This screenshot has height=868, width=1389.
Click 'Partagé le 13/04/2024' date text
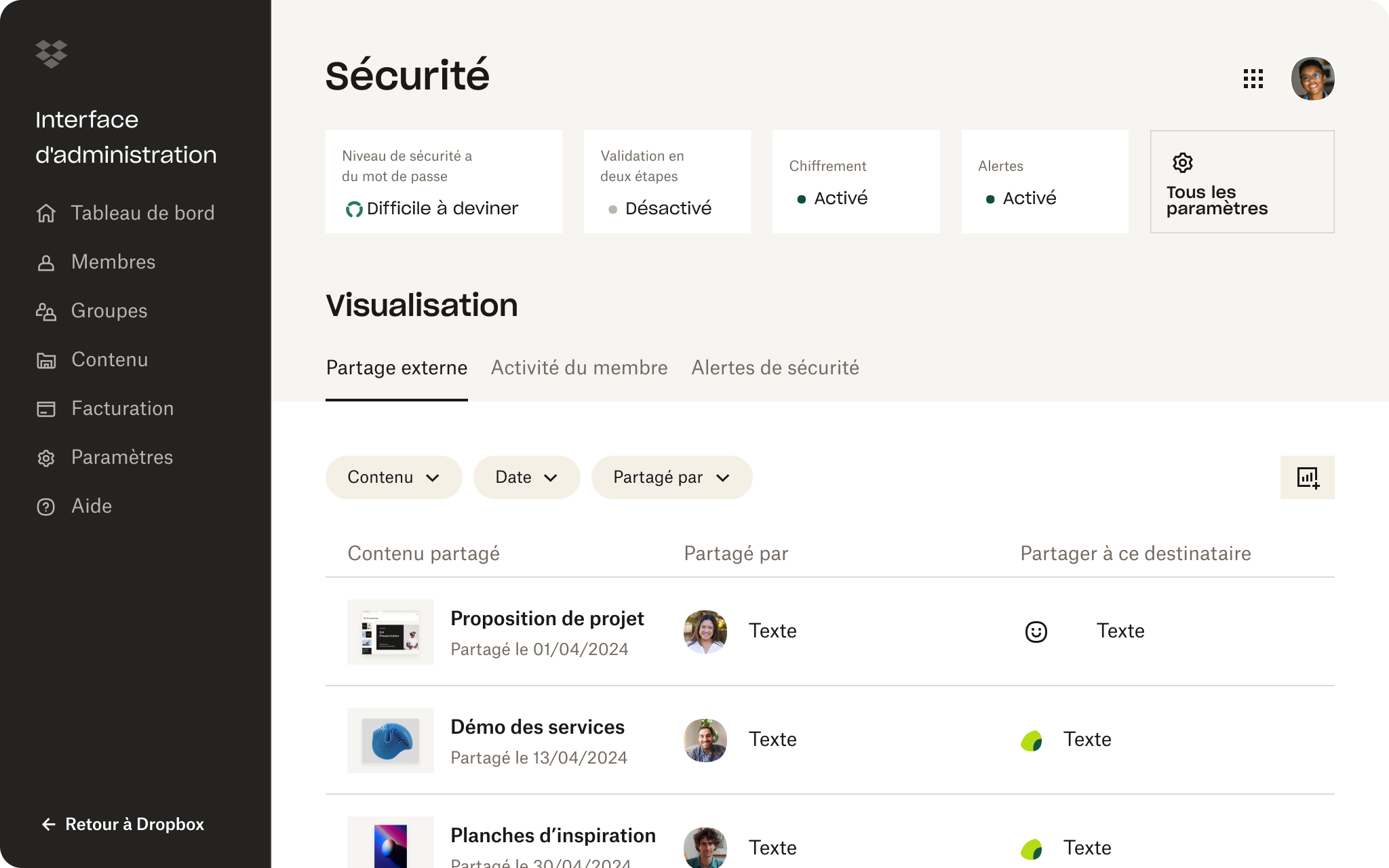(x=539, y=757)
